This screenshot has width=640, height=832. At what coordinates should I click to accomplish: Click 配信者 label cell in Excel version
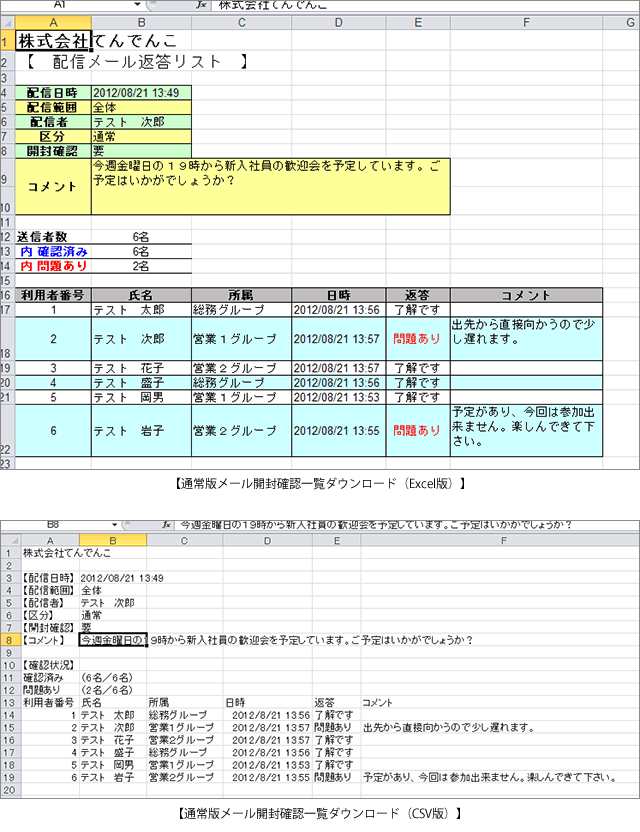[53, 122]
